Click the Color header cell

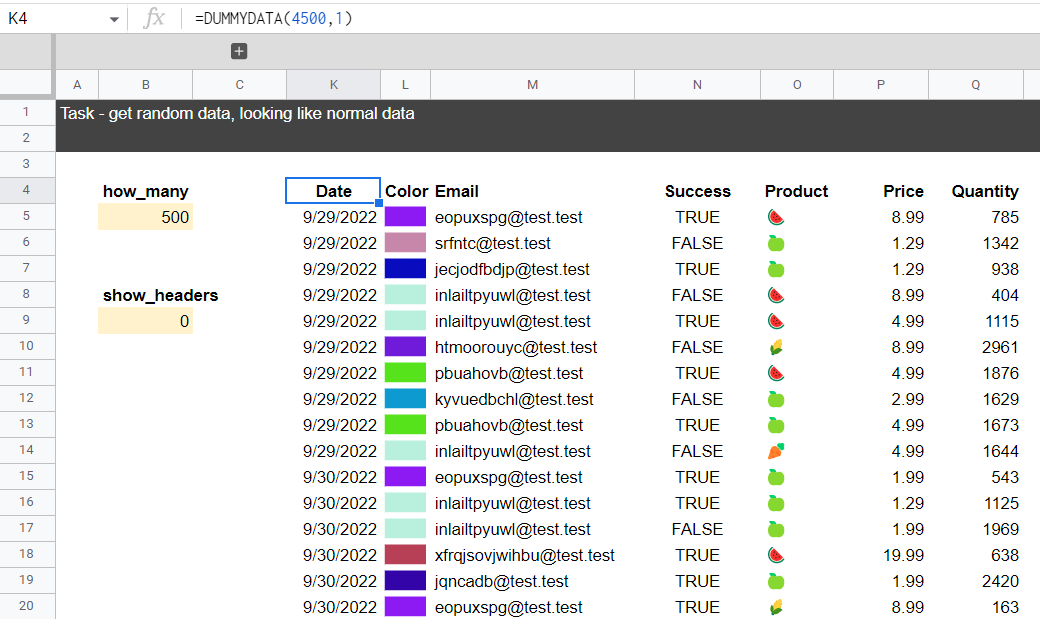405,191
